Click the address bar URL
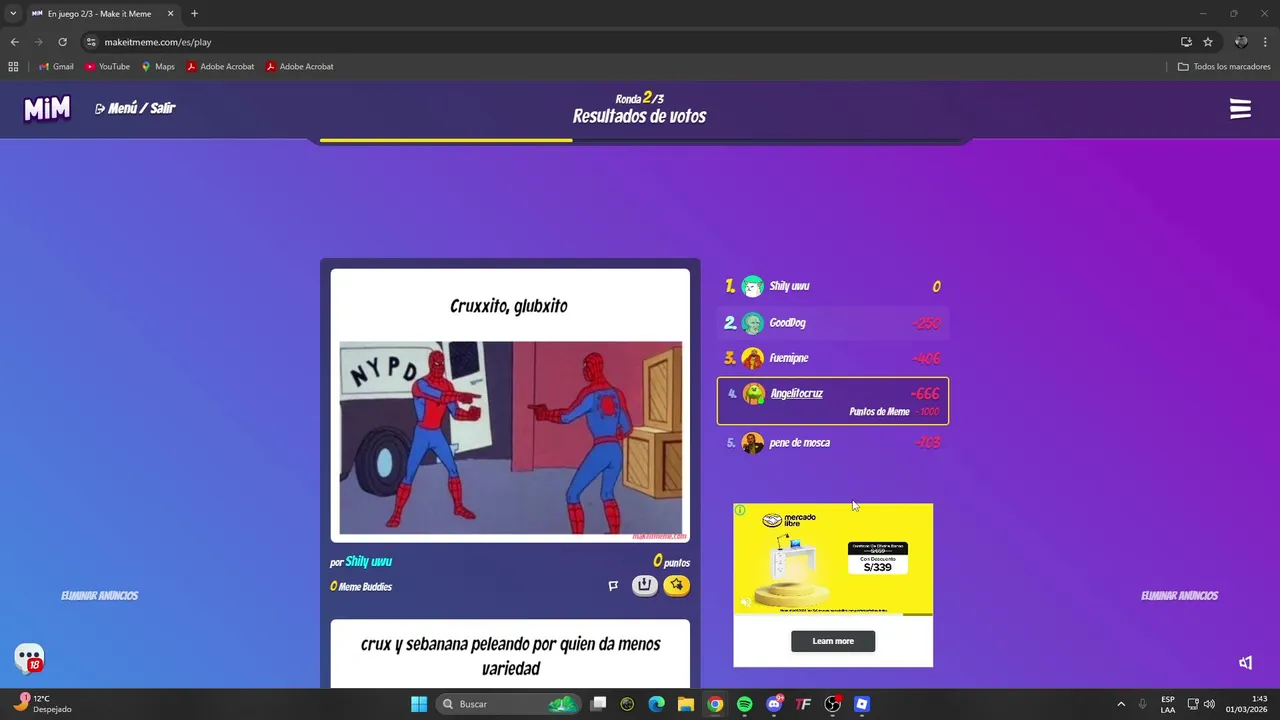 point(158,42)
